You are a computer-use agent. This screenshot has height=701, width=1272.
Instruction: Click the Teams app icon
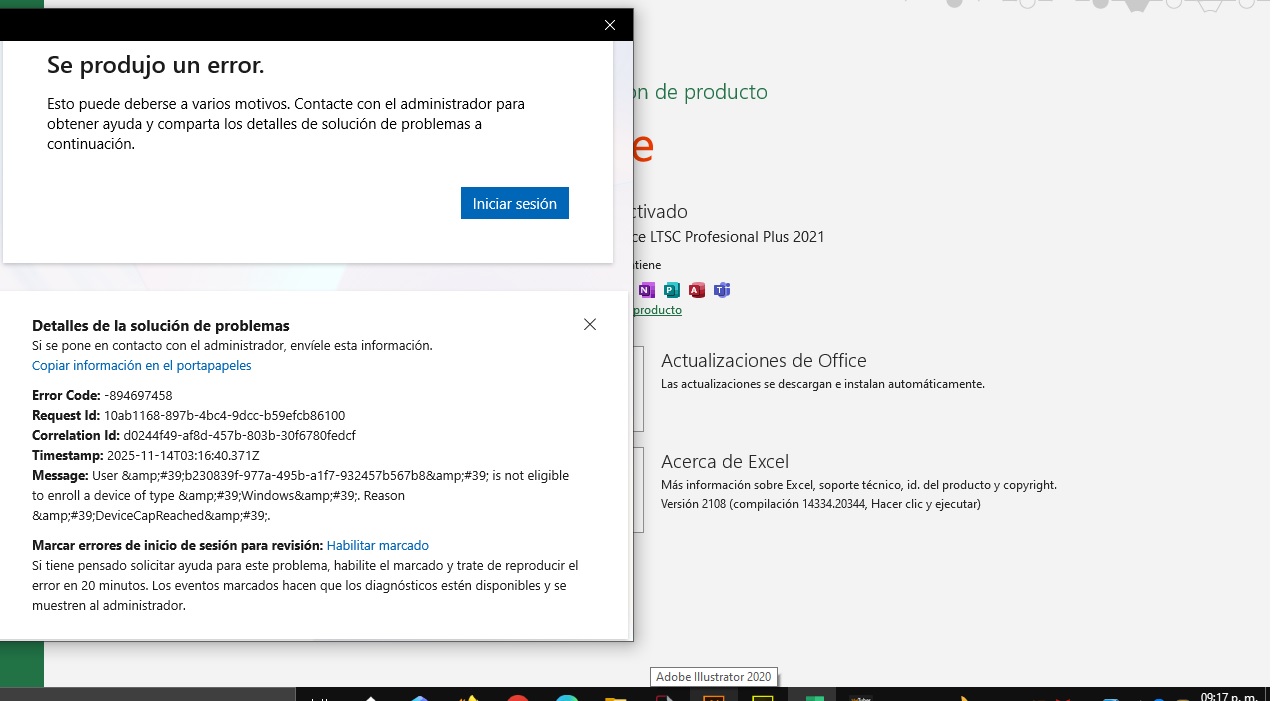click(722, 290)
